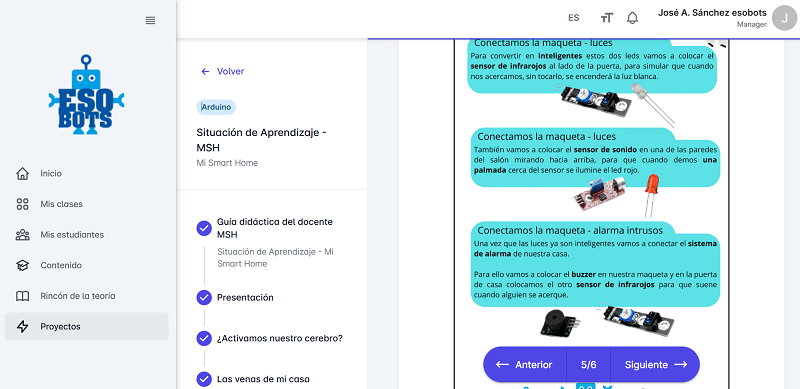The image size is (800, 389).
Task: Click the right arrow in Siguiente button
Action: point(681,364)
